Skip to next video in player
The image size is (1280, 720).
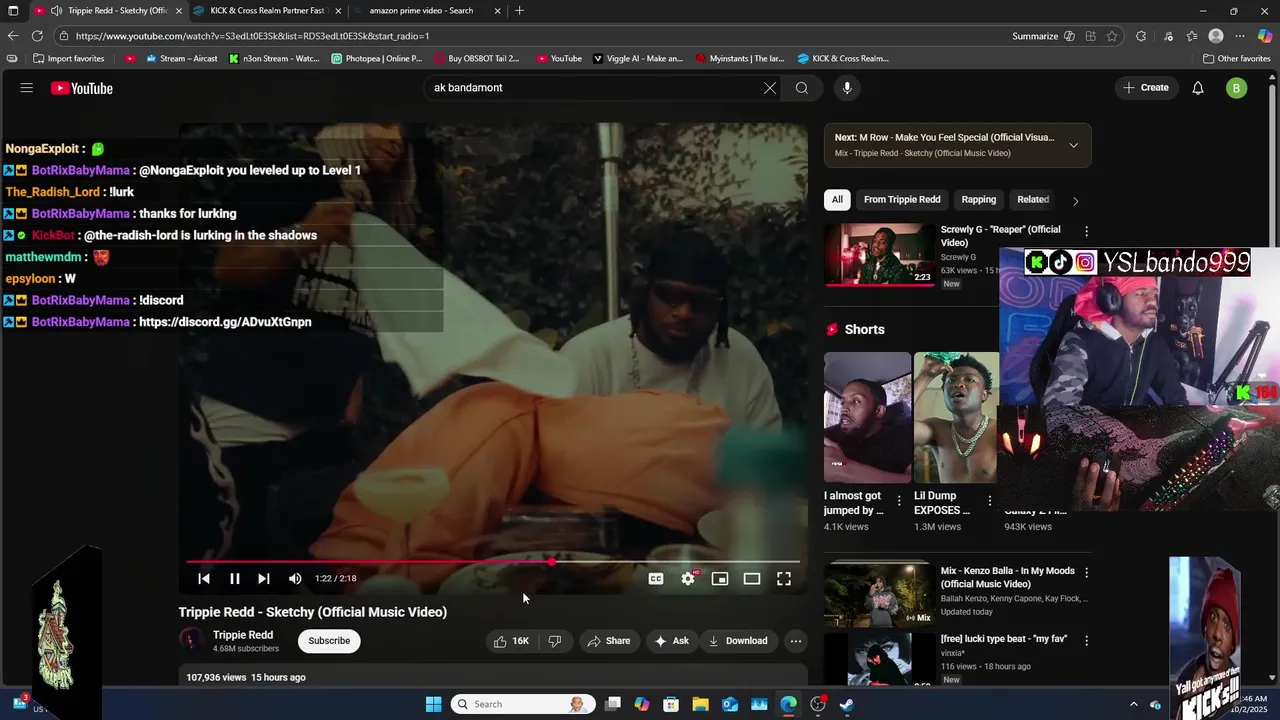[264, 578]
